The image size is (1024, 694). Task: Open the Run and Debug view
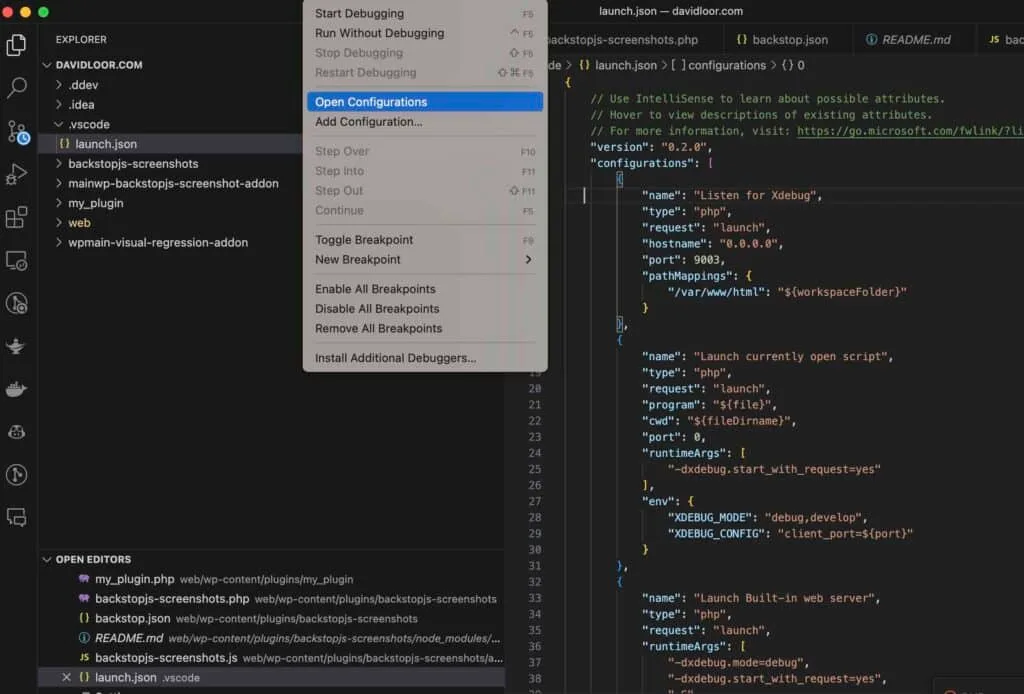coord(16,174)
